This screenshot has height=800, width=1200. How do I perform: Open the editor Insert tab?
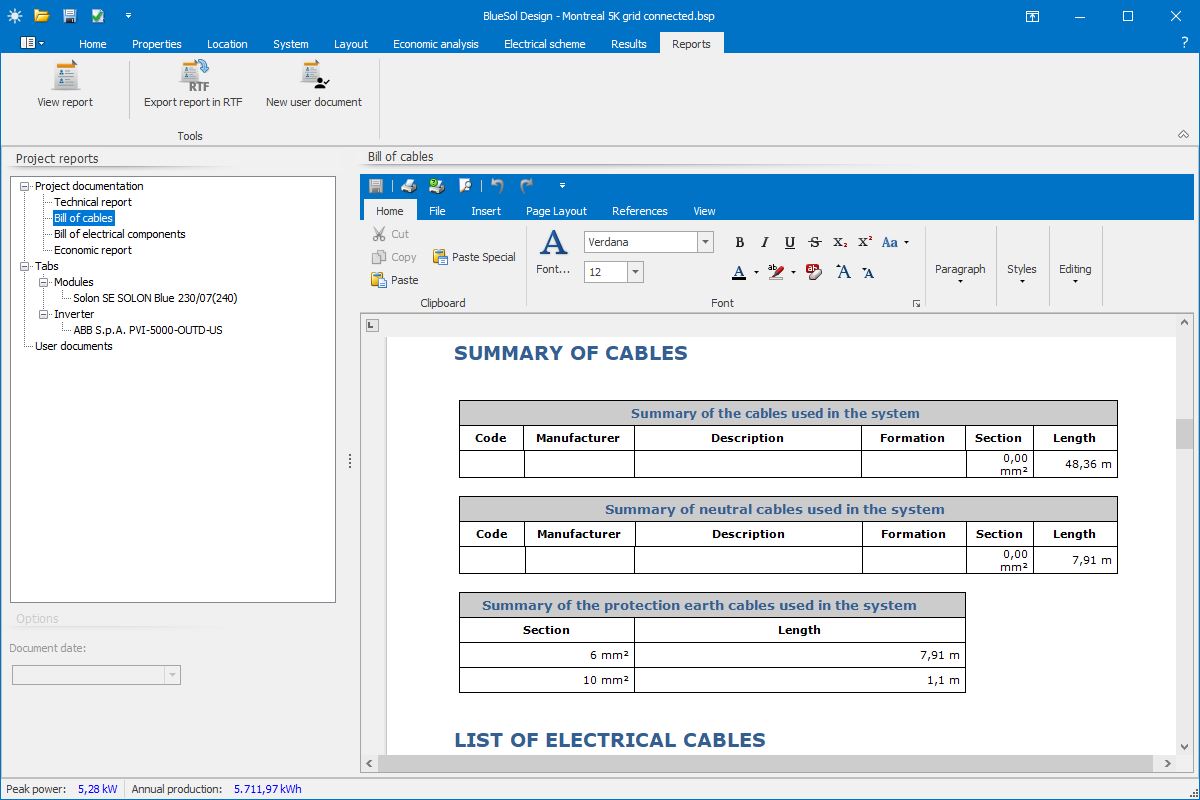(x=486, y=211)
